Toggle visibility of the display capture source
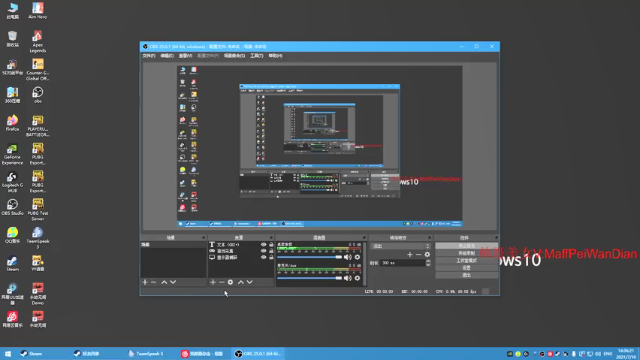The height and width of the screenshot is (360, 640). coord(263,258)
